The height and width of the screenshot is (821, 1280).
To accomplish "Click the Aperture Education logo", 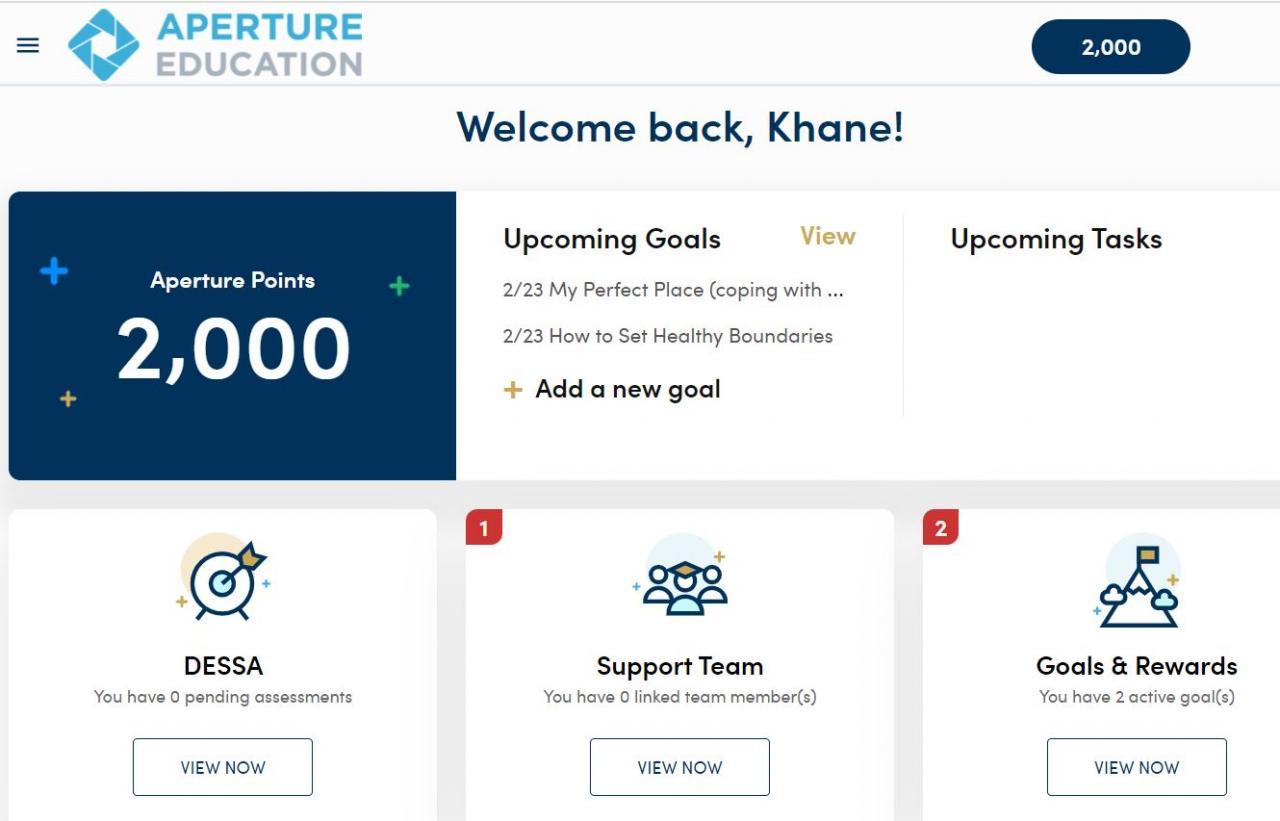I will tap(215, 45).
